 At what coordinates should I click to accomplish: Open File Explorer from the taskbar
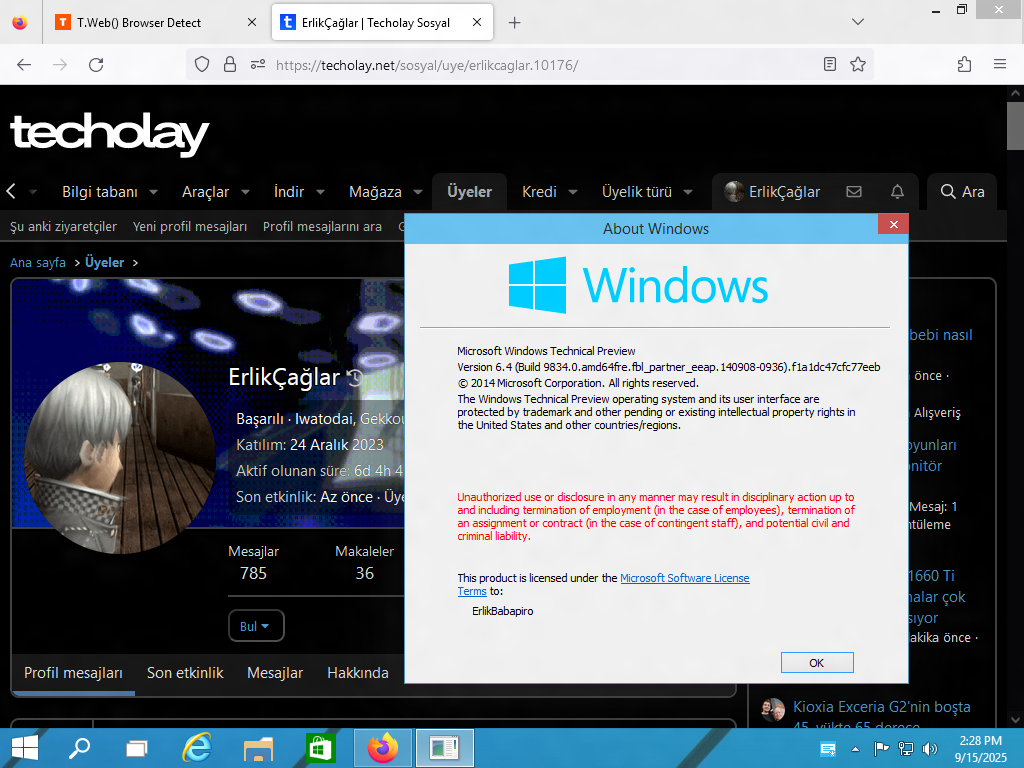click(x=259, y=748)
